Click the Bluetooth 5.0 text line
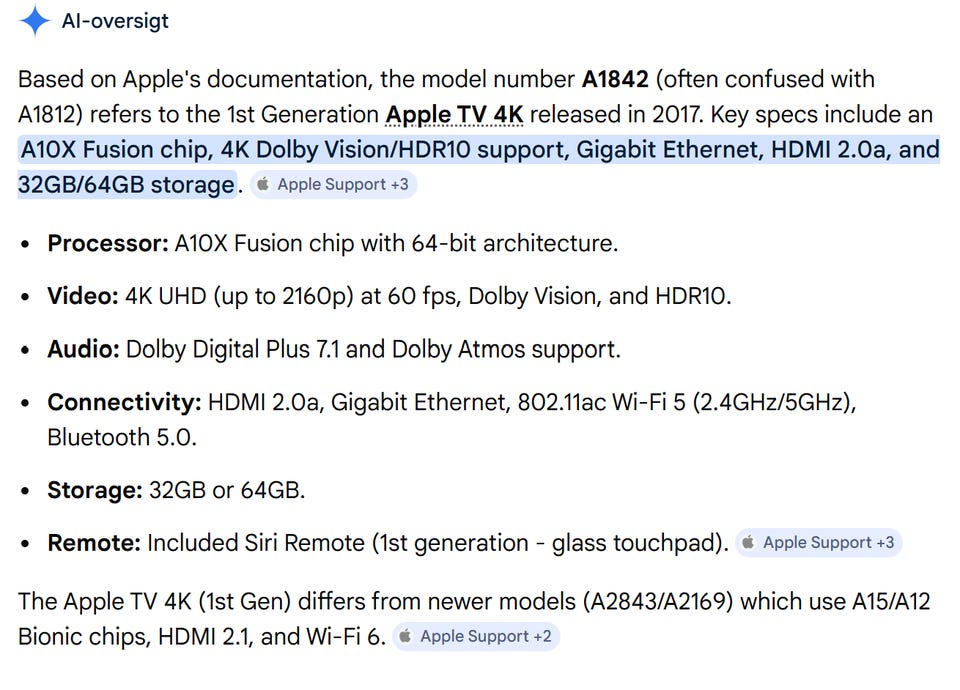 122,437
